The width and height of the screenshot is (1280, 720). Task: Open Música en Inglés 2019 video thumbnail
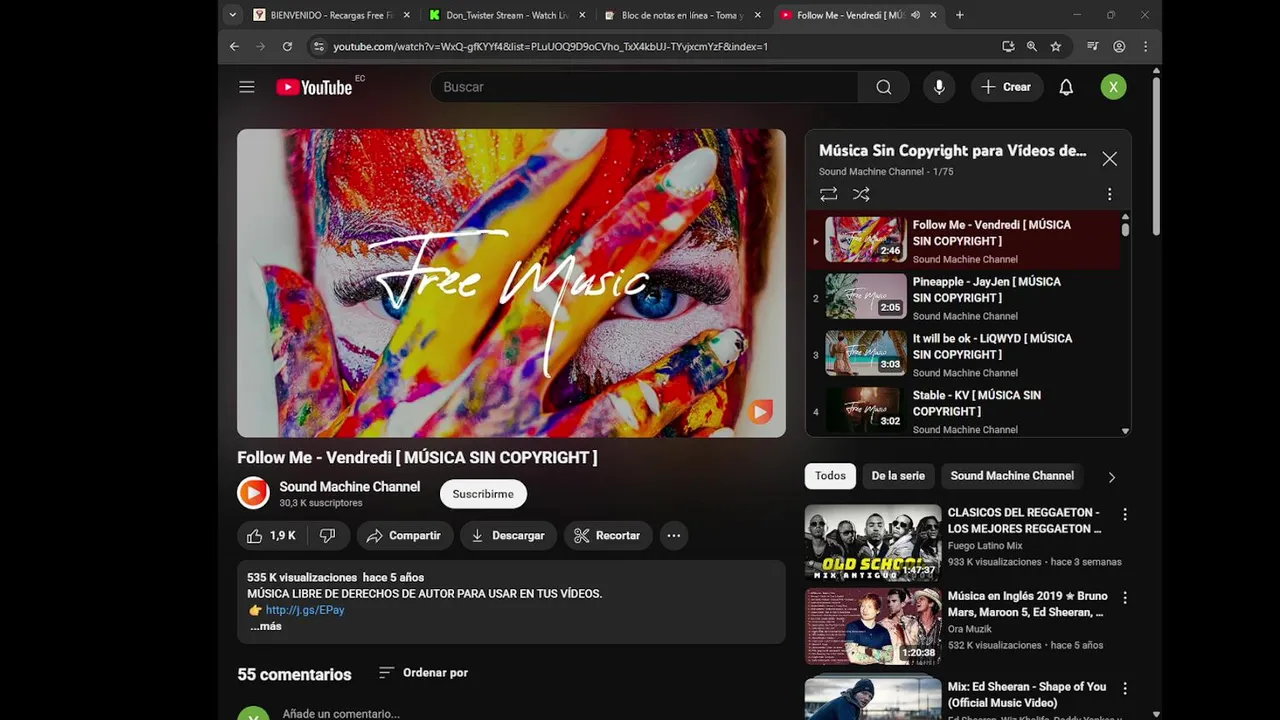point(873,627)
